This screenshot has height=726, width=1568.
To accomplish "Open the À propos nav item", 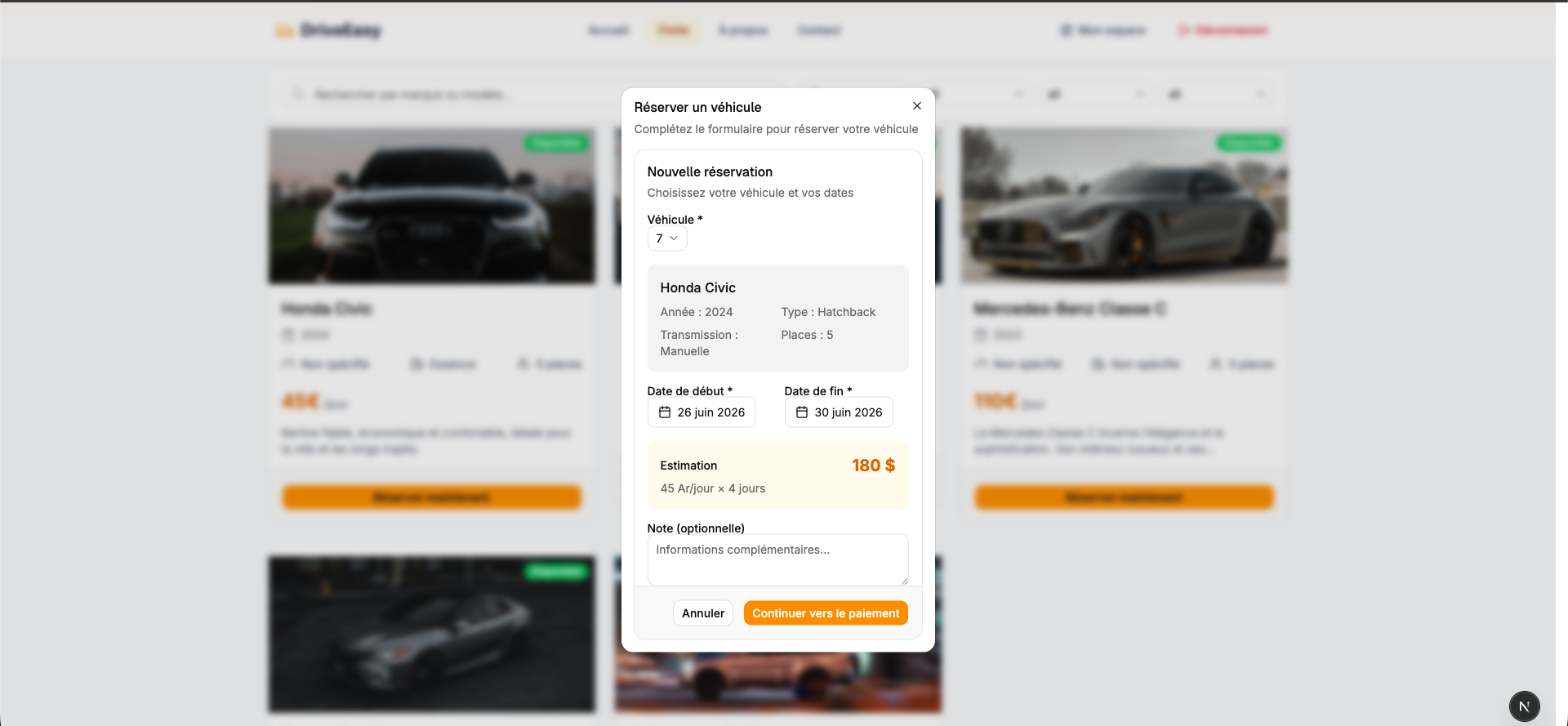I will [x=743, y=30].
